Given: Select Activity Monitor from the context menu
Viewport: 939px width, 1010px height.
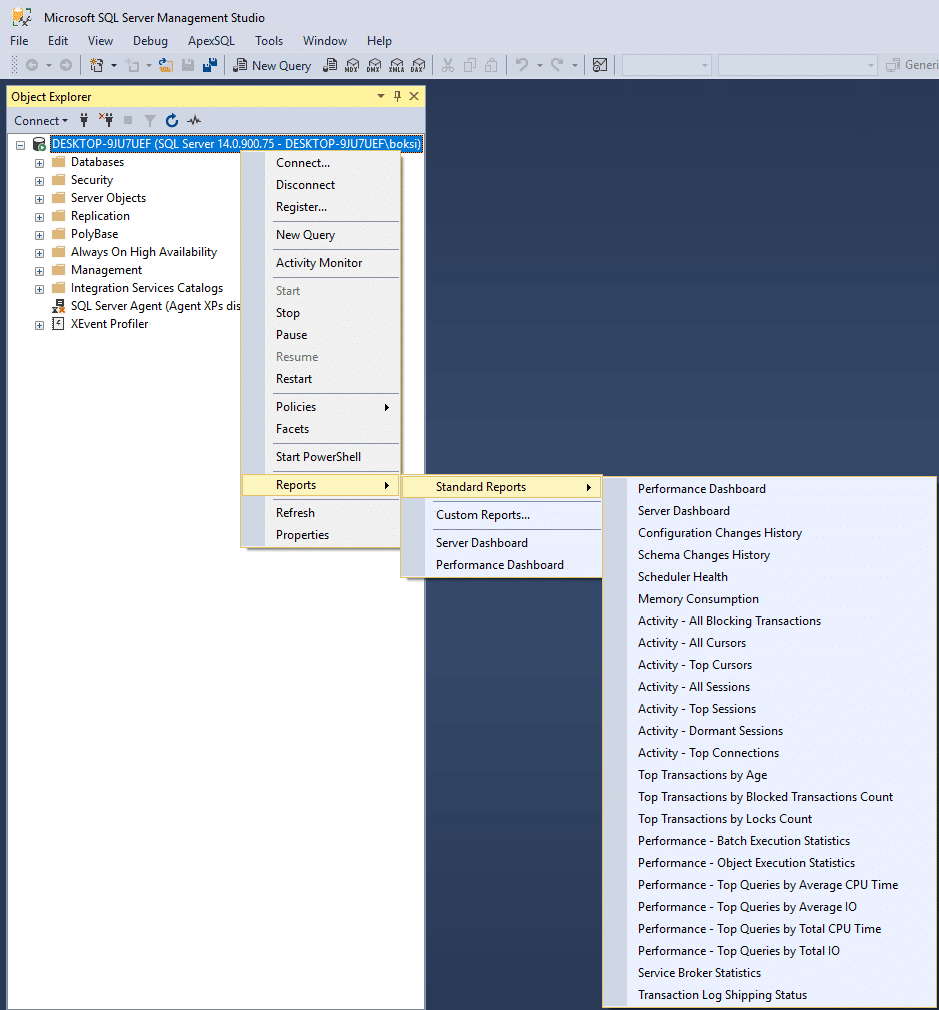Looking at the screenshot, I should point(319,263).
